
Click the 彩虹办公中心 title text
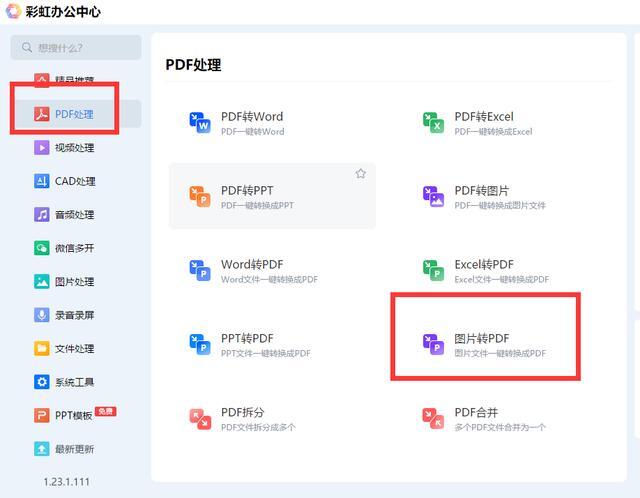pos(63,11)
